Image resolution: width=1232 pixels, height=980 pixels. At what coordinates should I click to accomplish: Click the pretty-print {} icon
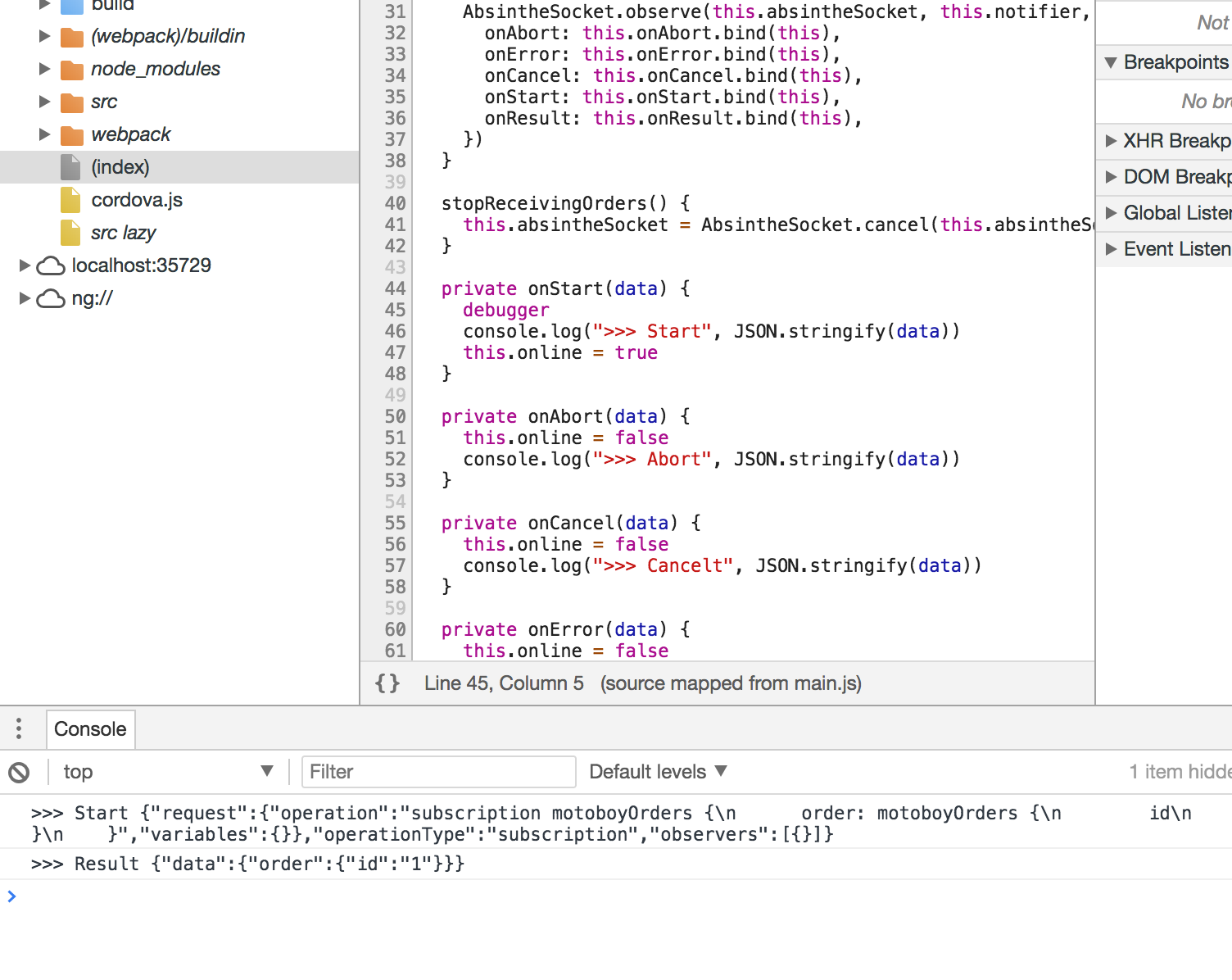click(x=387, y=683)
